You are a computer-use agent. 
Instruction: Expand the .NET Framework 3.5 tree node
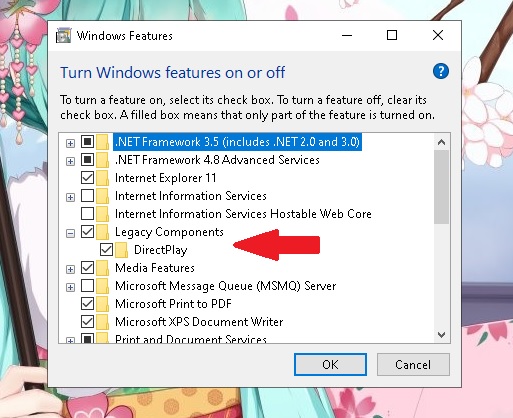(x=70, y=143)
